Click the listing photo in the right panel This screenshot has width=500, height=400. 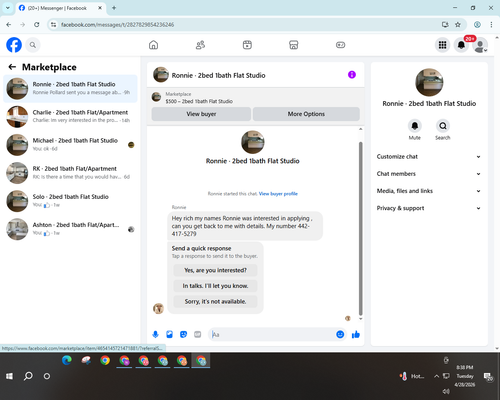click(429, 82)
